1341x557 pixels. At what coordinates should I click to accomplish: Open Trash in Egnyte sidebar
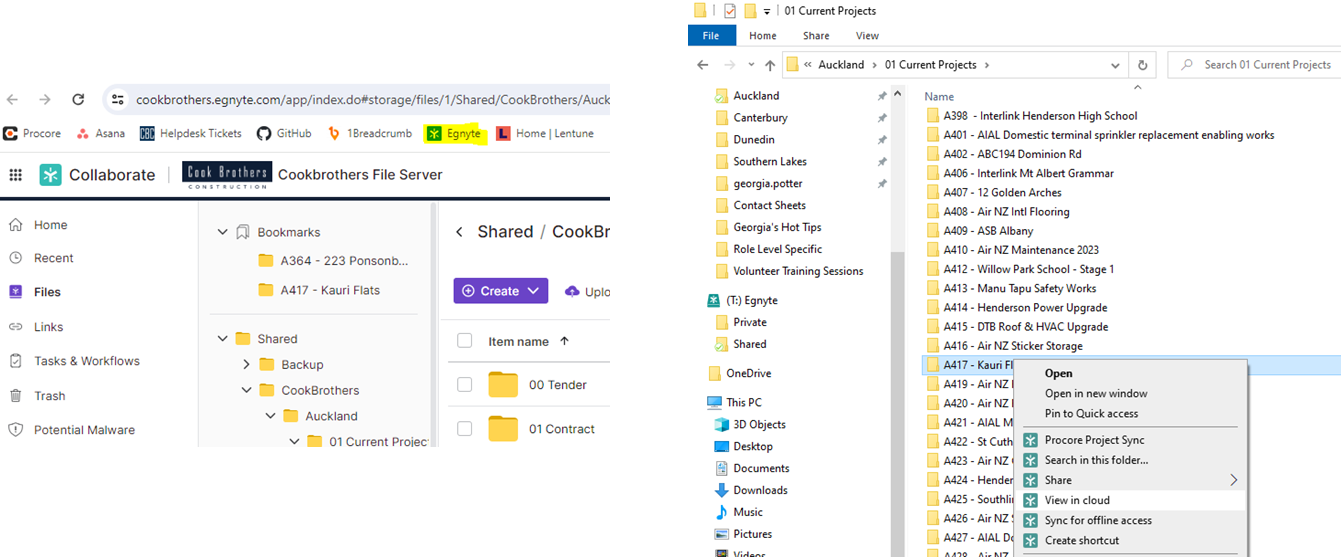coord(49,396)
